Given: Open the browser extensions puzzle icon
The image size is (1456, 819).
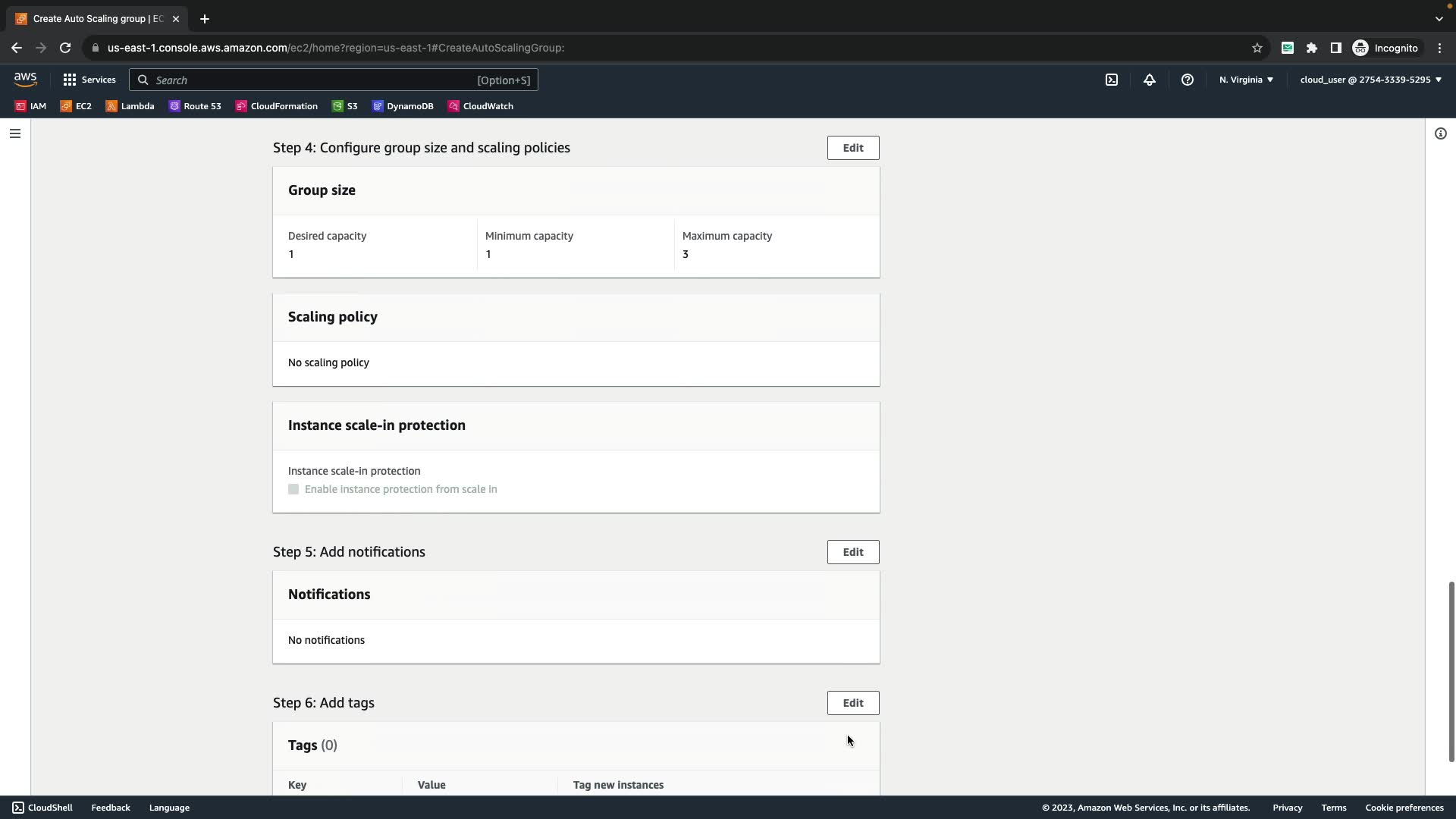Looking at the screenshot, I should [x=1312, y=48].
